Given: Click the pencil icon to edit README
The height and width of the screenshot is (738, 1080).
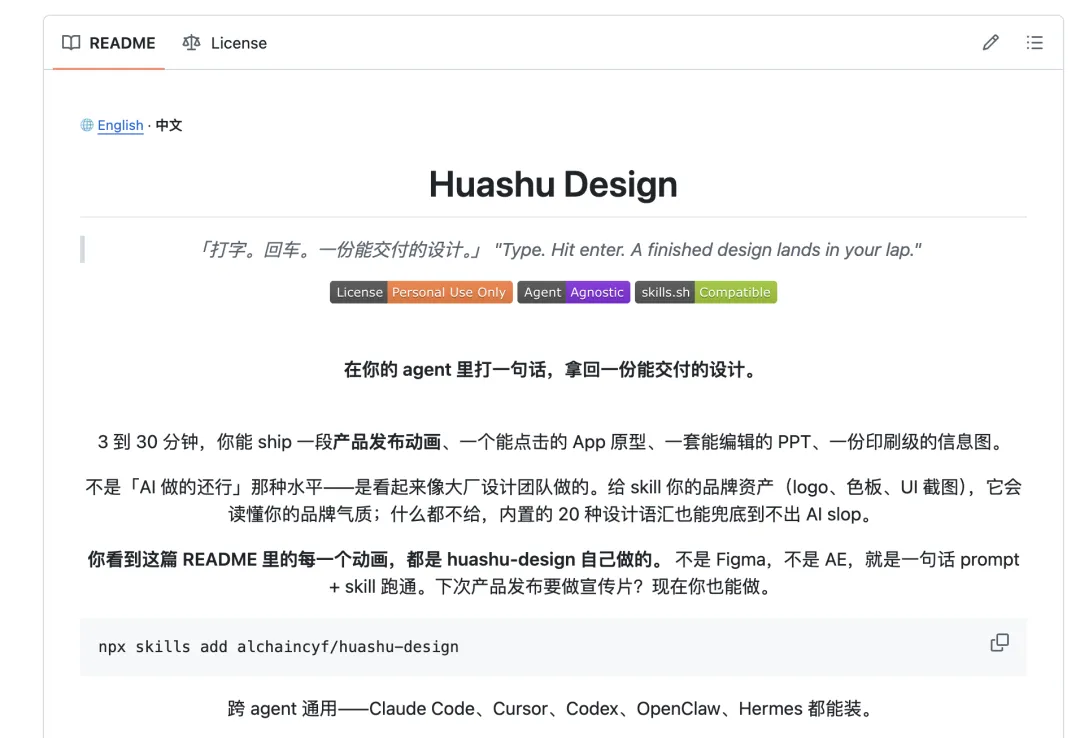Looking at the screenshot, I should click(x=990, y=42).
